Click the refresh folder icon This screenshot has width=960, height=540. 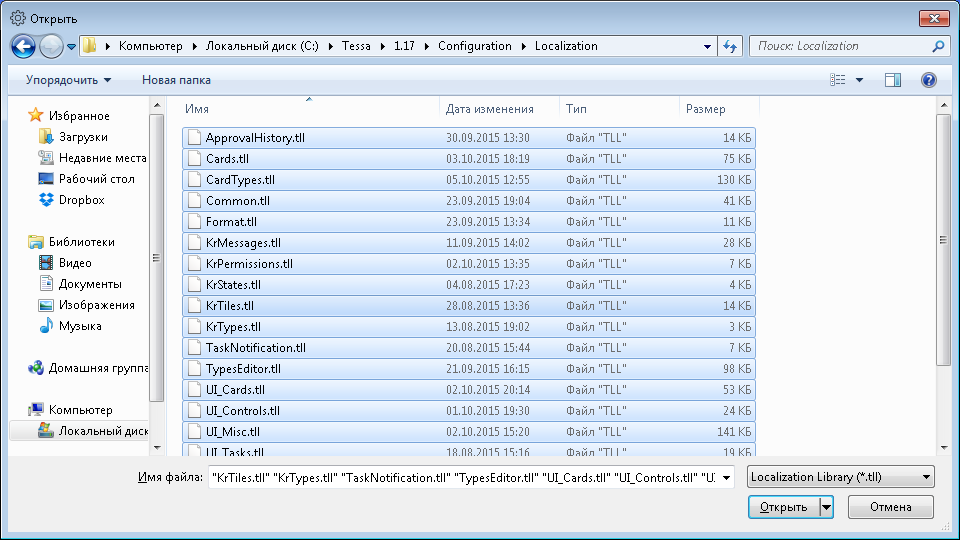point(730,46)
